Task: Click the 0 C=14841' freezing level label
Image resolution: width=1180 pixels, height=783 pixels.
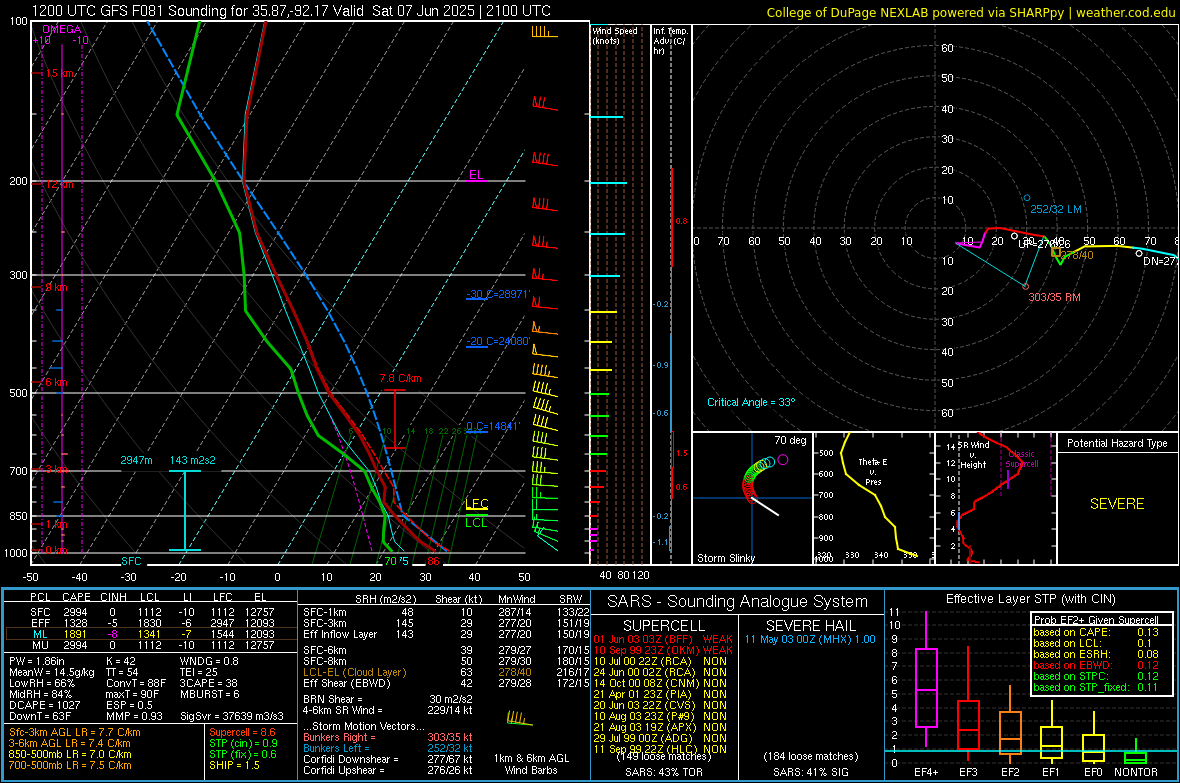Action: click(493, 426)
